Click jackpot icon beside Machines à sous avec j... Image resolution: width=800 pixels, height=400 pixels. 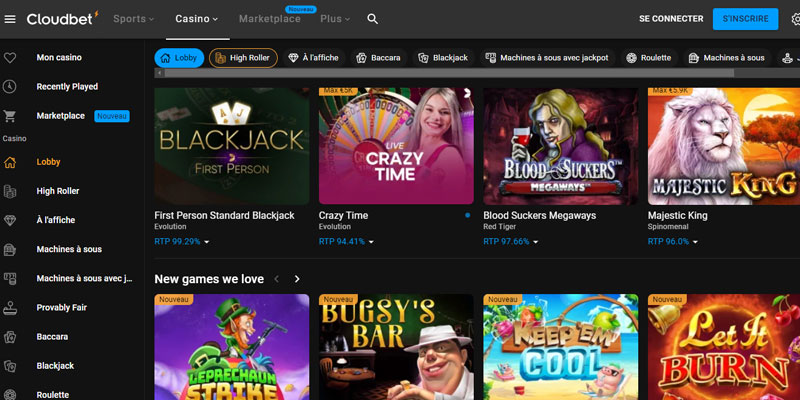pos(10,279)
